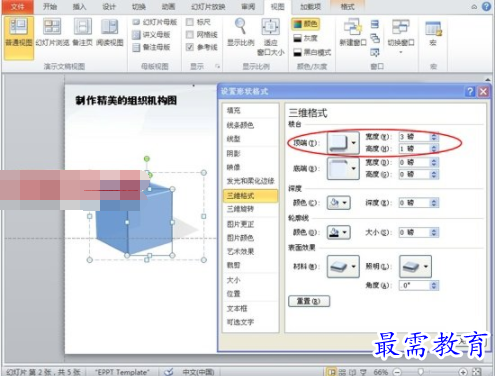
Task: Click Normal view icon in status bar
Action: (331, 372)
